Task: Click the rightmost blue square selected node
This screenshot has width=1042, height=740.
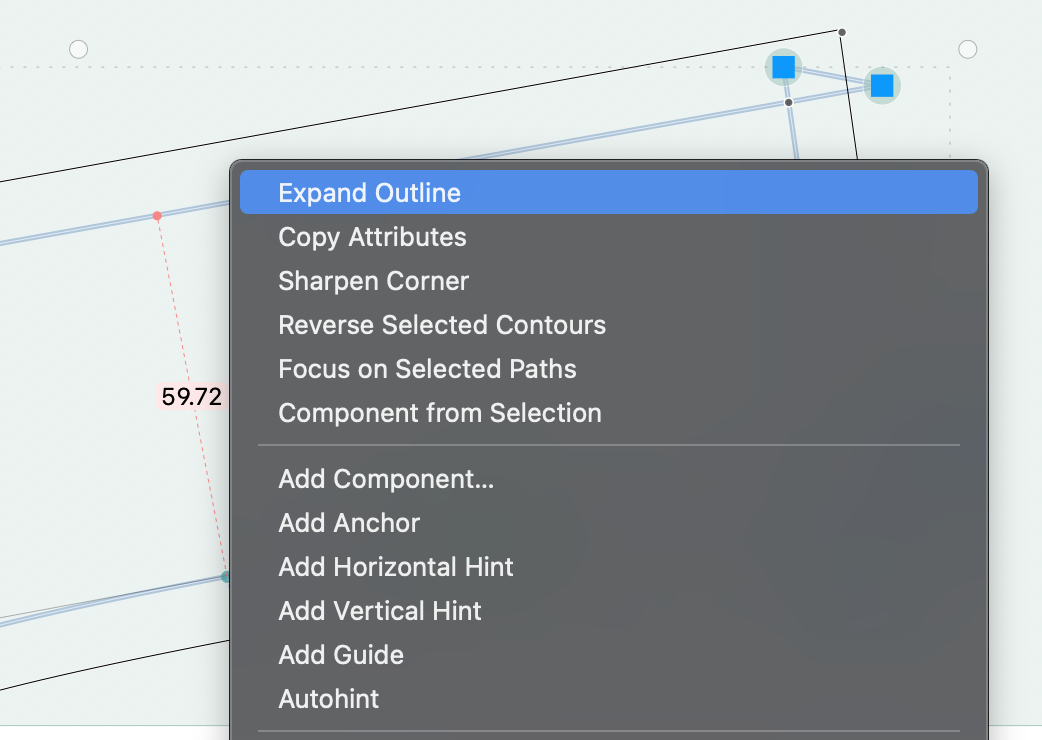Action: [x=881, y=86]
